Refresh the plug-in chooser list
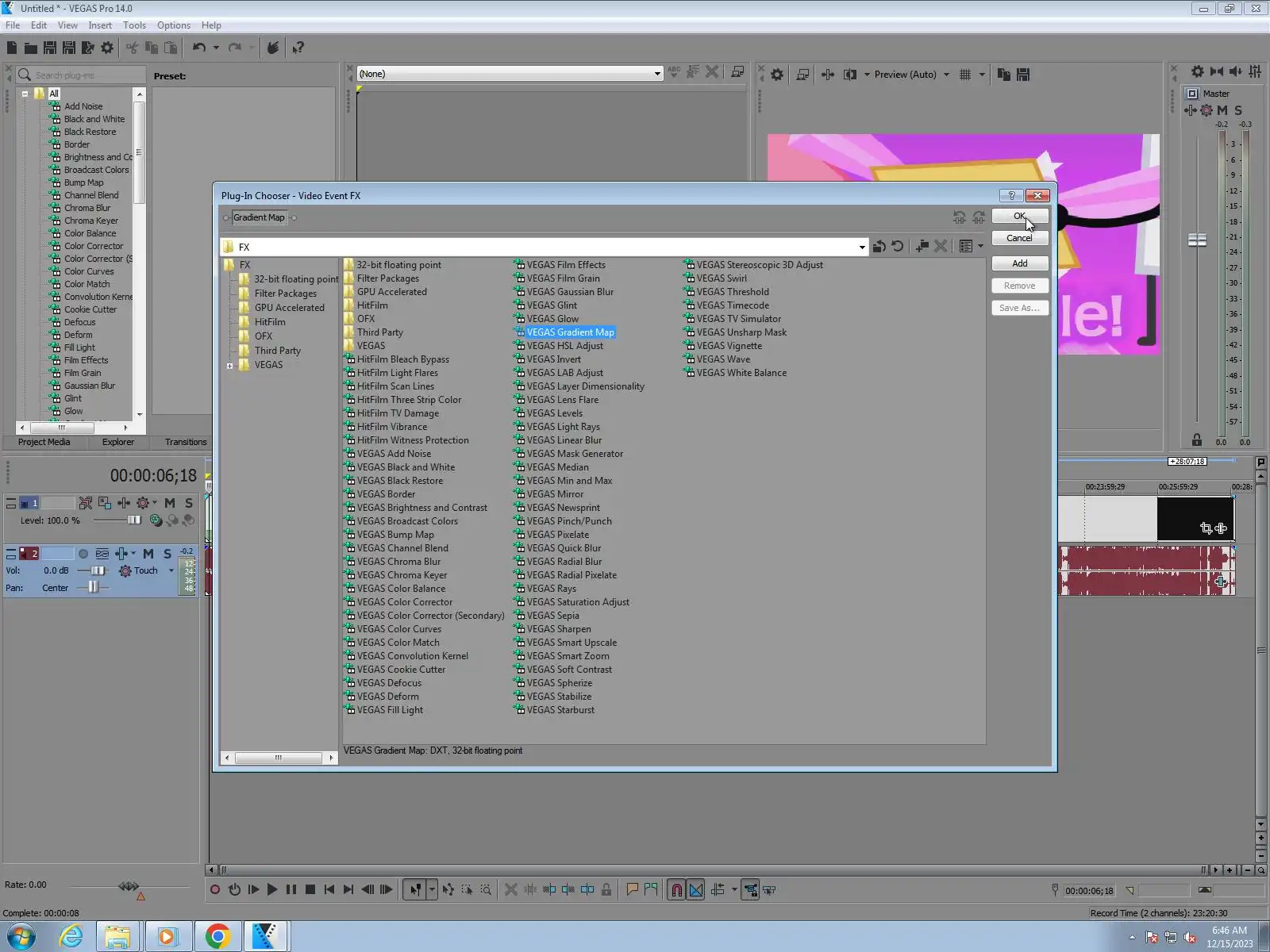The height and width of the screenshot is (952, 1270). click(x=898, y=247)
